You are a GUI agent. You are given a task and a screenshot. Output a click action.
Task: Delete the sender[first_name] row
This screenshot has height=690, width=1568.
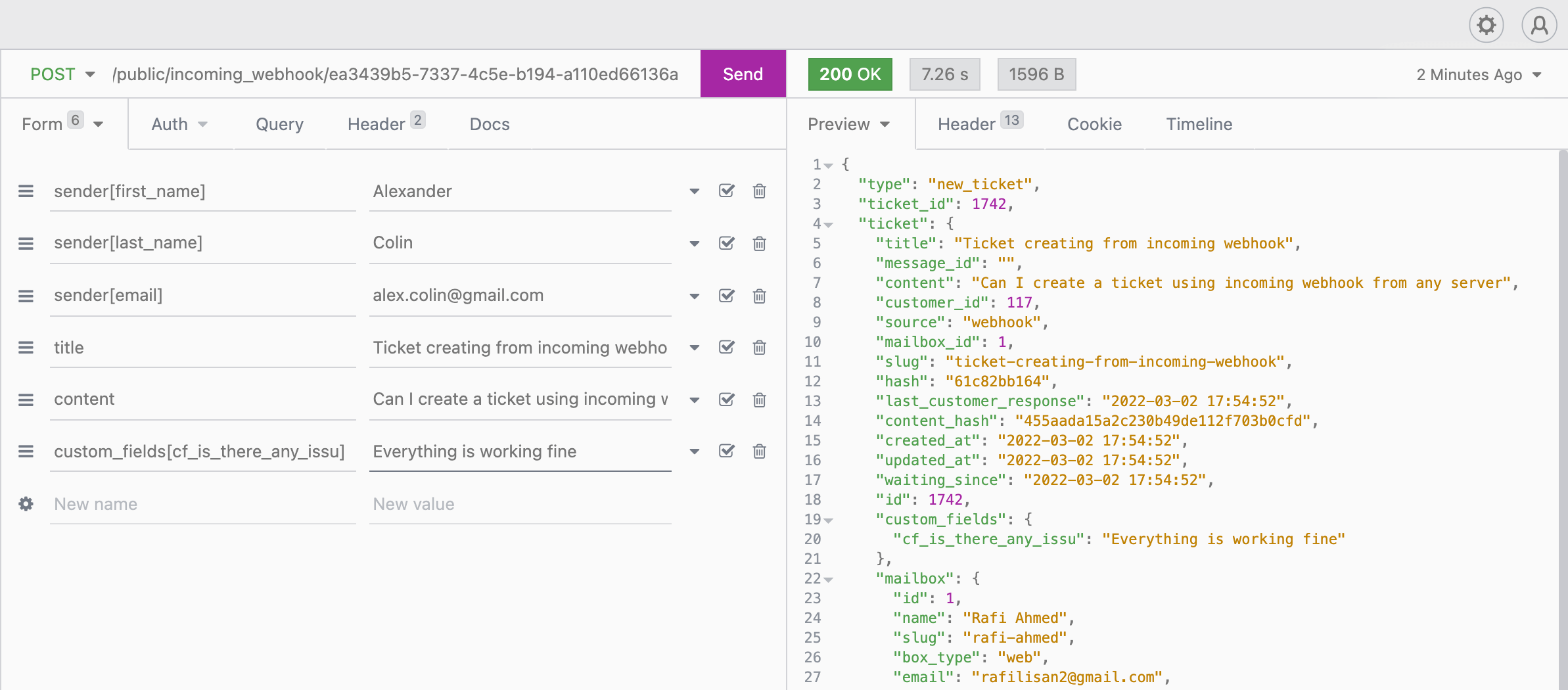(759, 191)
